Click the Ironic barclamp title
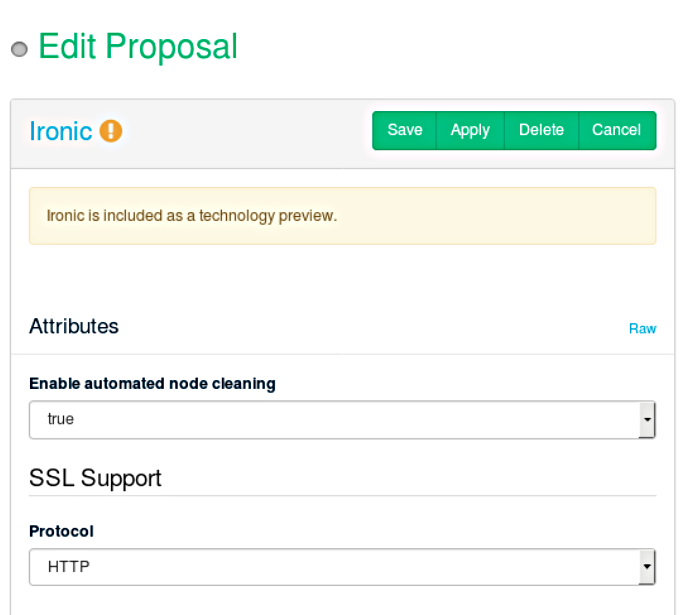 click(61, 131)
